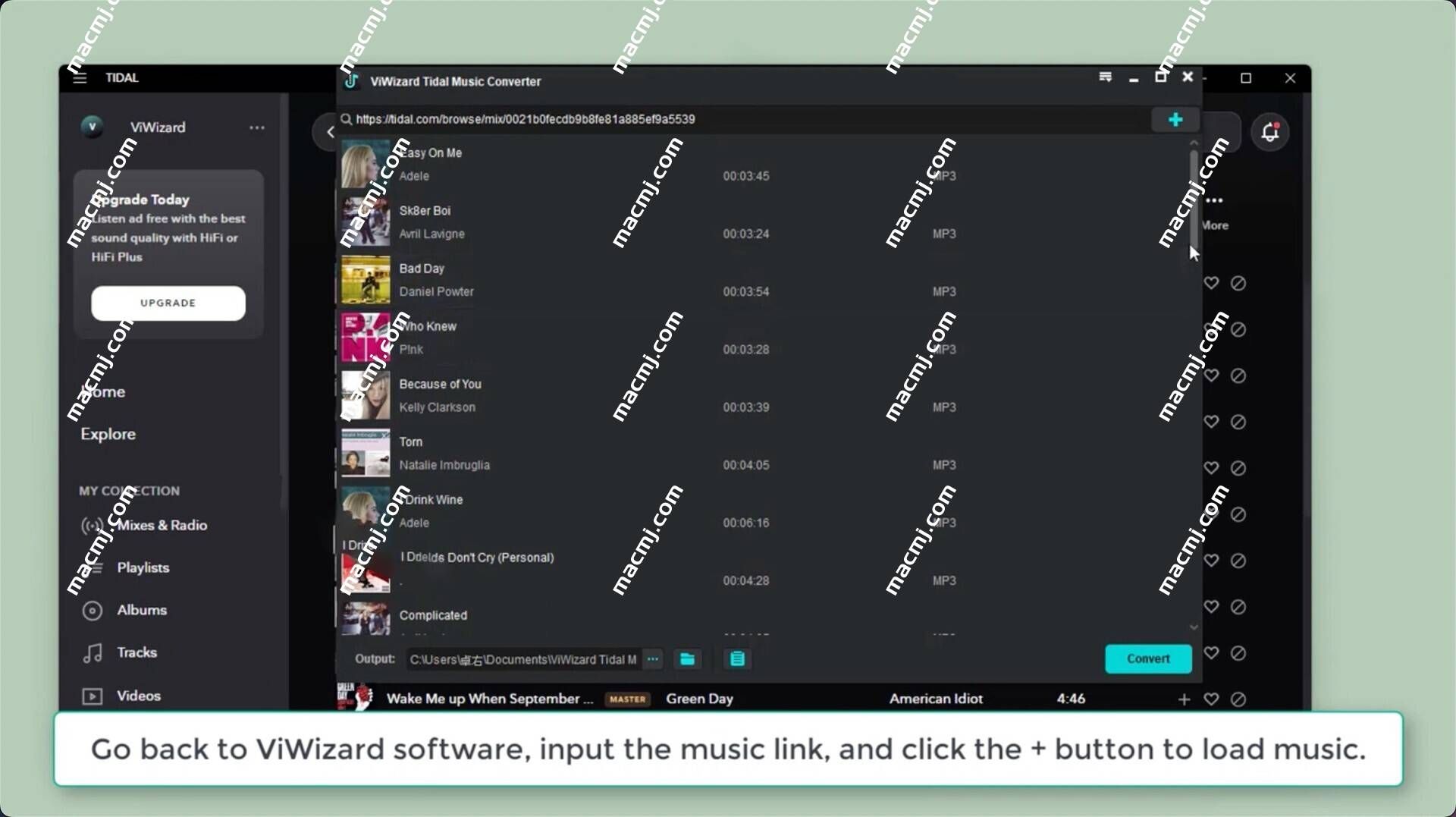Viewport: 1456px width, 817px height.
Task: Favorite the Wake Me up When September track
Action: point(1211,699)
